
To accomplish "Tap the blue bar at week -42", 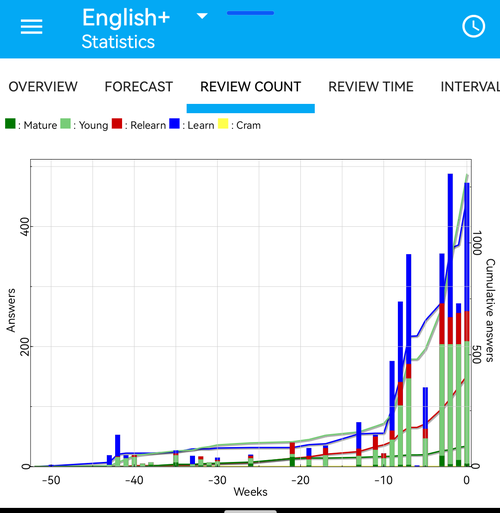I will (x=118, y=446).
